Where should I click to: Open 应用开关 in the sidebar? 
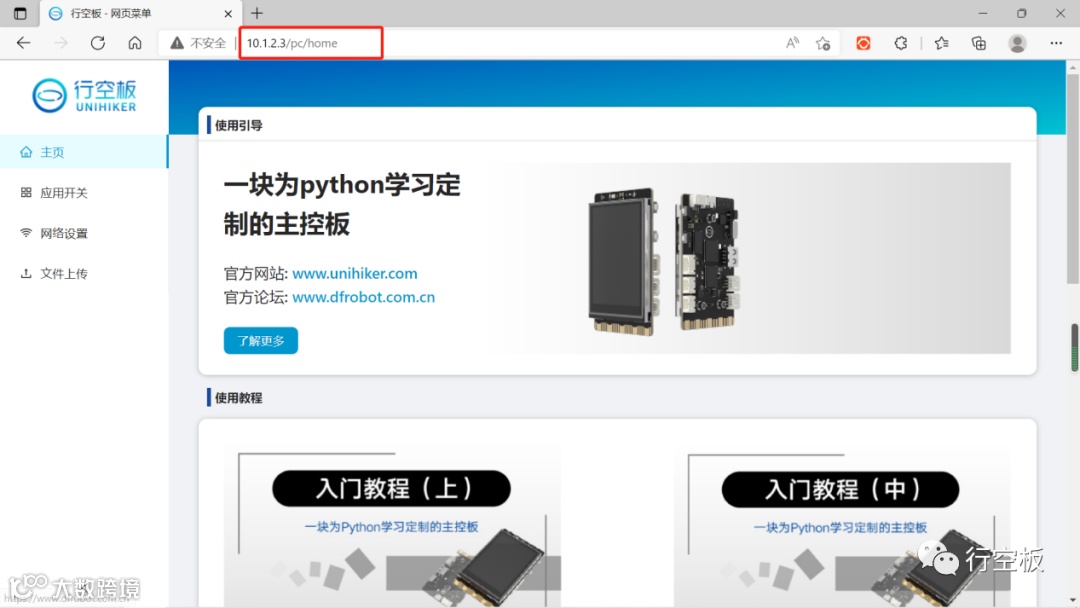tap(84, 193)
